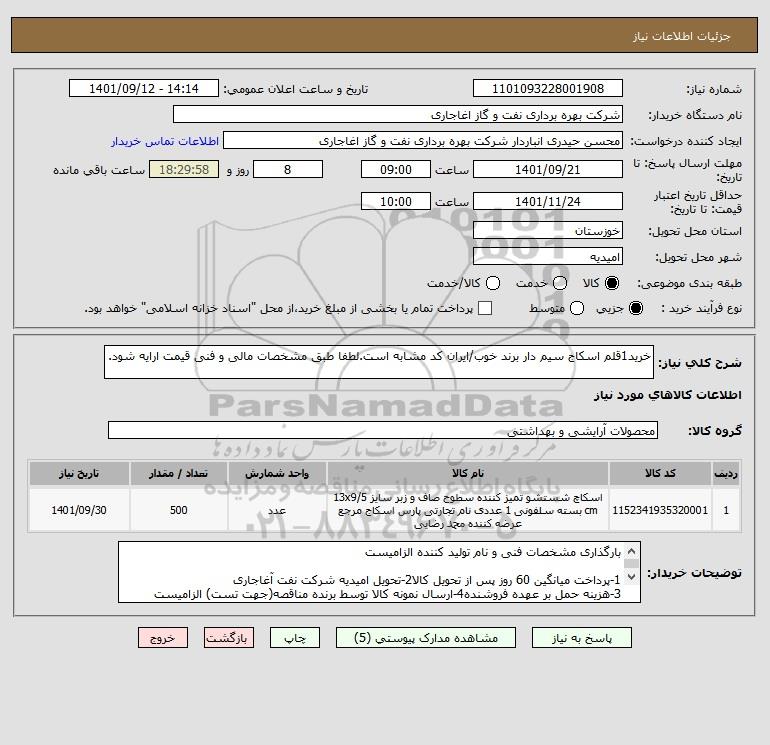Click the ردیف column header
Image resolution: width=770 pixels, height=745 pixels.
click(726, 473)
